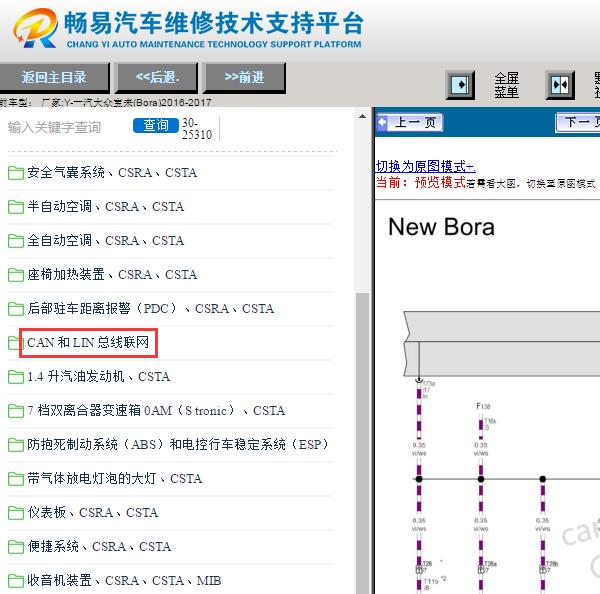600x594 pixels.
Task: Open folder icon for 收音机装置
Action: click(x=16, y=582)
